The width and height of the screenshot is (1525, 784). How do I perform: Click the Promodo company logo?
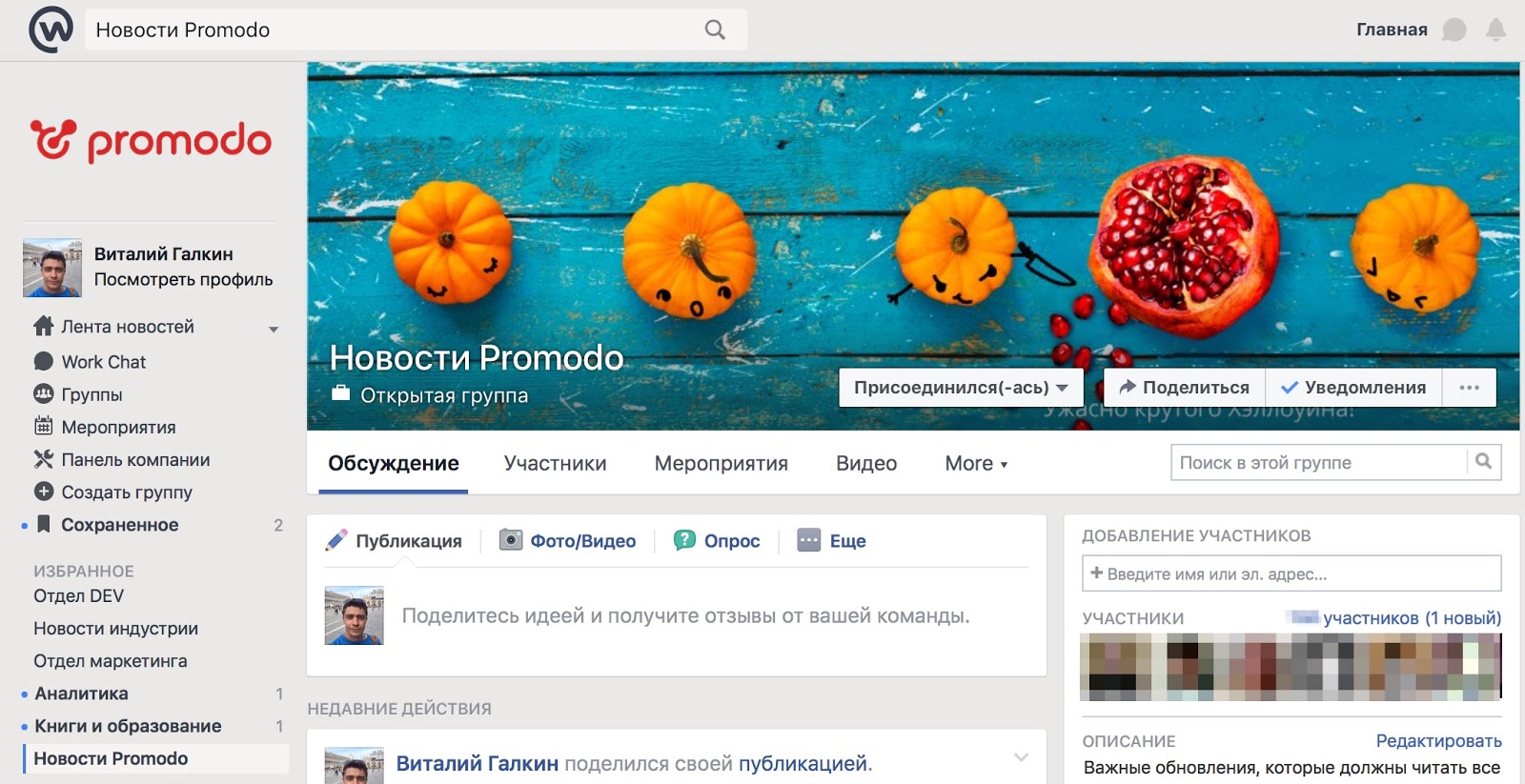tap(152, 141)
